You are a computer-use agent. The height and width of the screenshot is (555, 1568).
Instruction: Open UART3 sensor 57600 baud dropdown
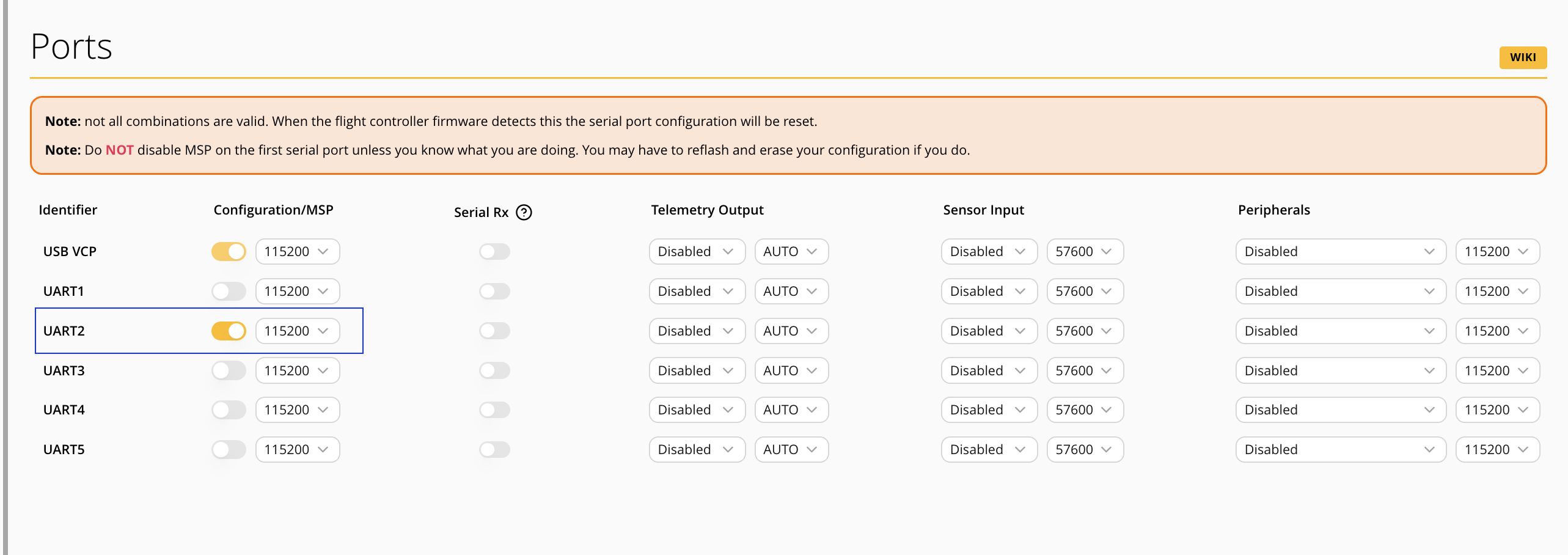tap(1085, 370)
